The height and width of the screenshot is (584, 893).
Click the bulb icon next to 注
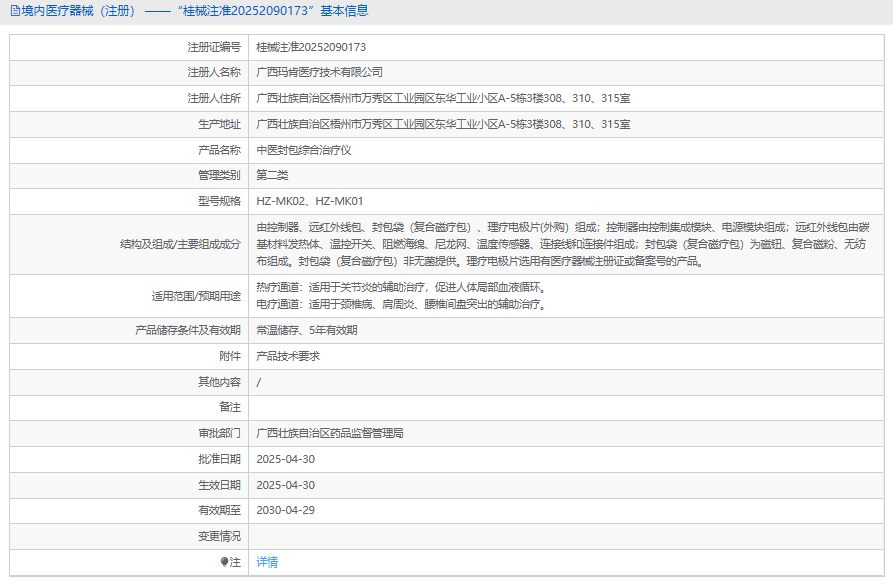point(224,562)
